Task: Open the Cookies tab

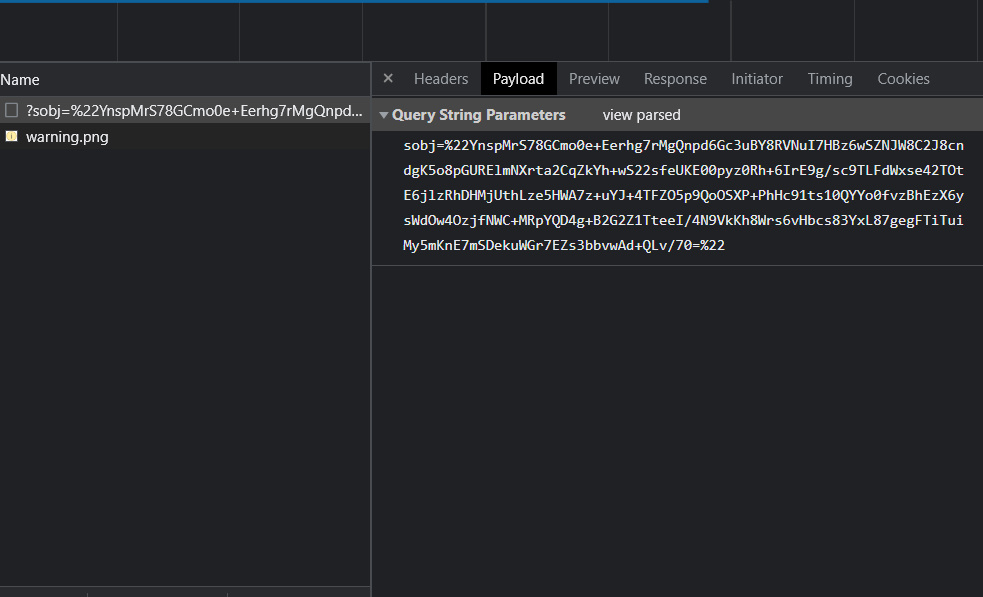Action: [903, 79]
